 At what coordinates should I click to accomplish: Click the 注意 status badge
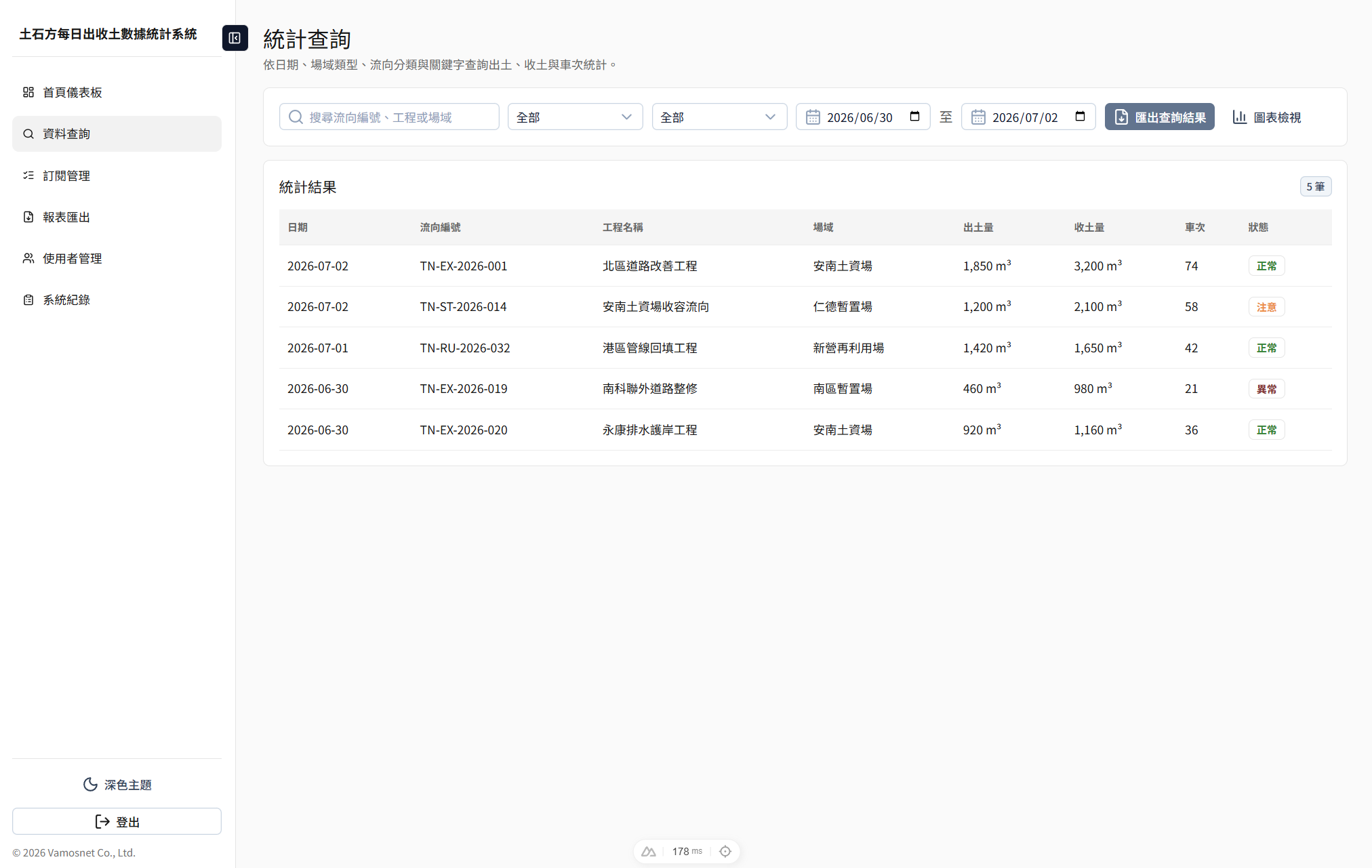[x=1266, y=307]
